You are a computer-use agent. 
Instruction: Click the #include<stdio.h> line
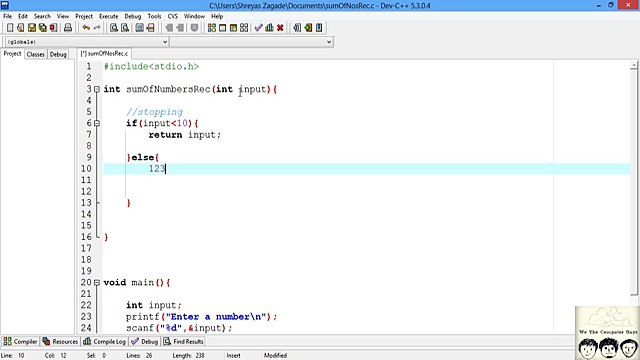[x=151, y=67]
